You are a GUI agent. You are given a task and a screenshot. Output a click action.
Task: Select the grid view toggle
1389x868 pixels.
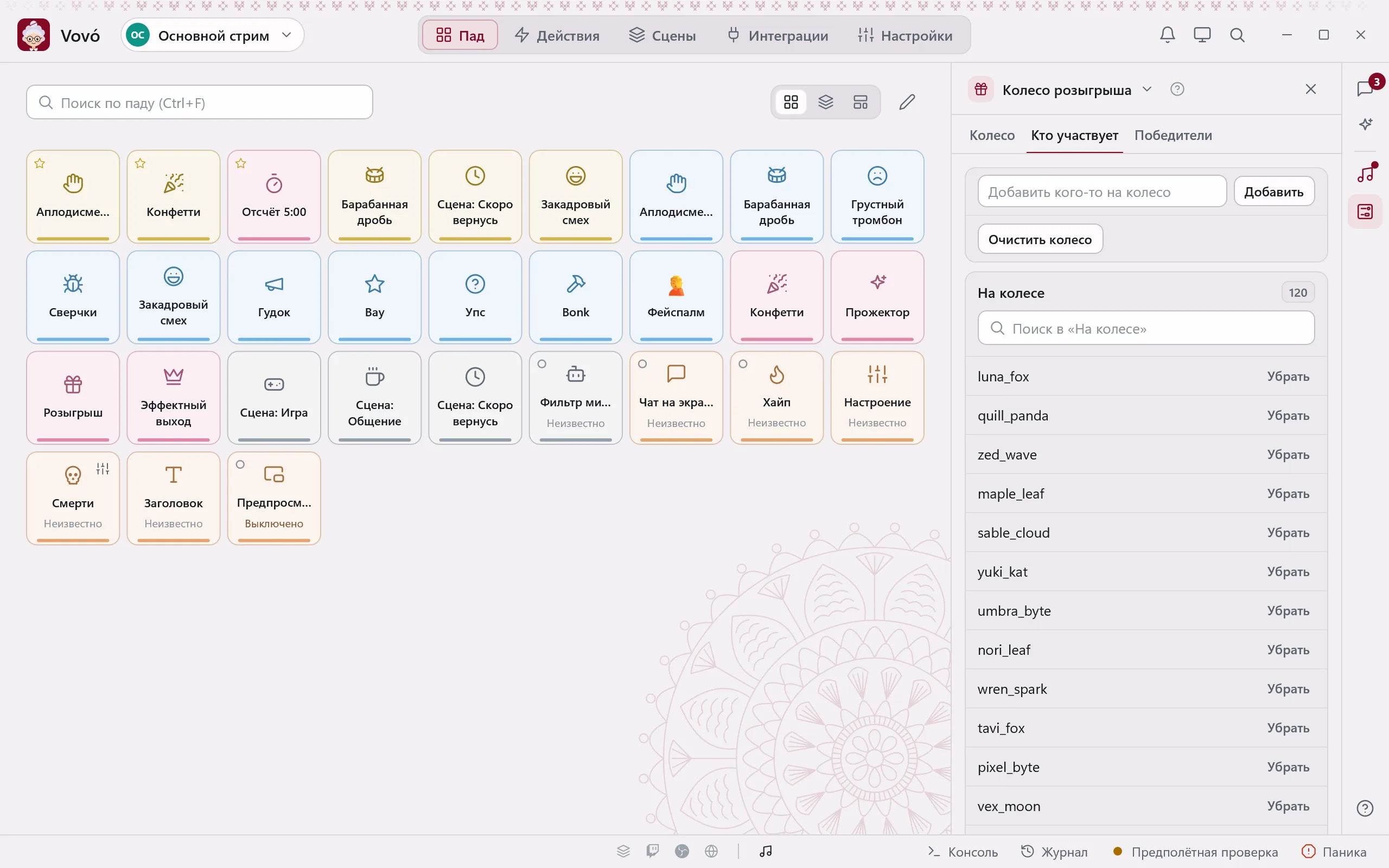[x=791, y=102]
